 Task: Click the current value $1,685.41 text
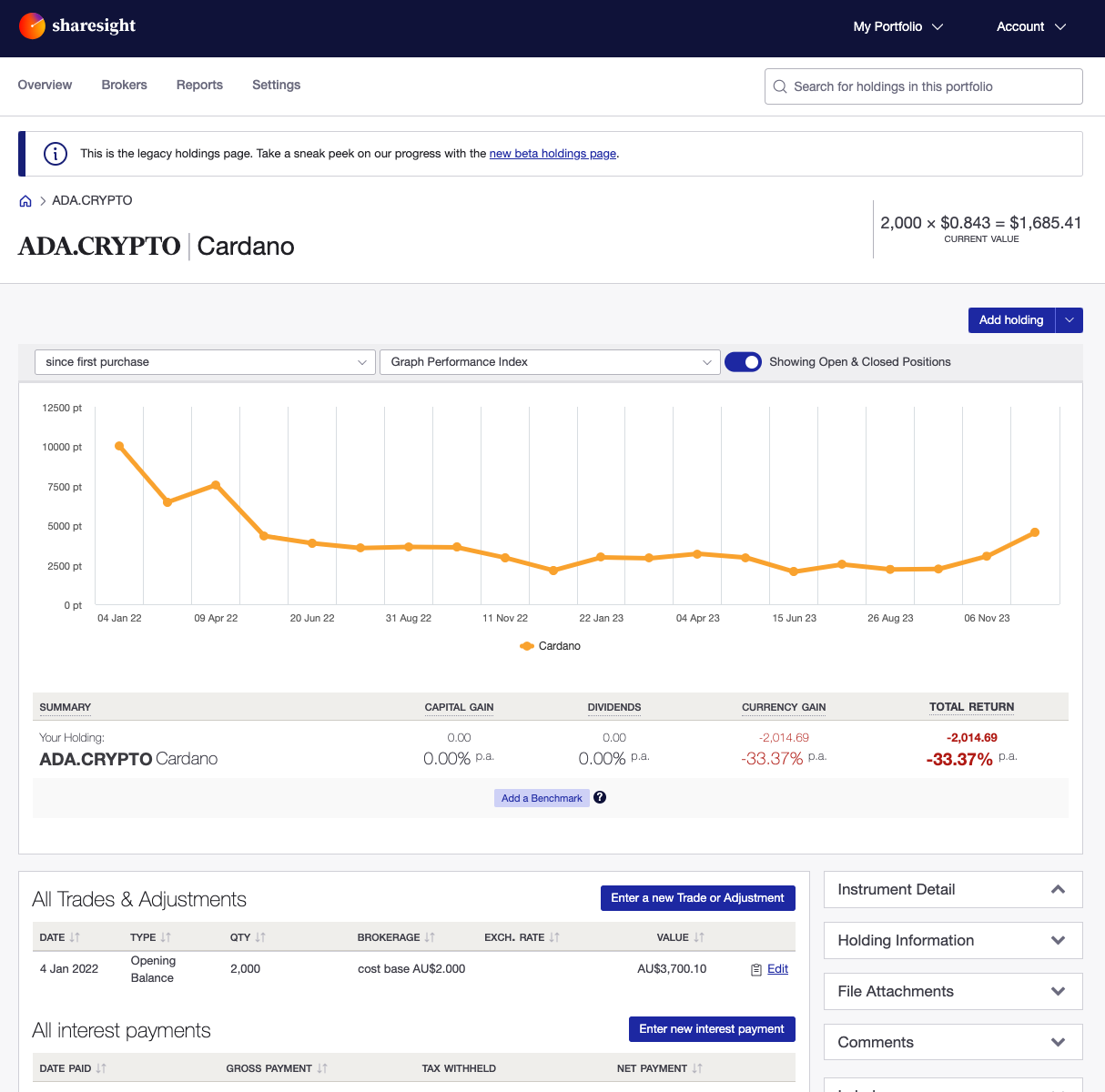[x=1045, y=223]
